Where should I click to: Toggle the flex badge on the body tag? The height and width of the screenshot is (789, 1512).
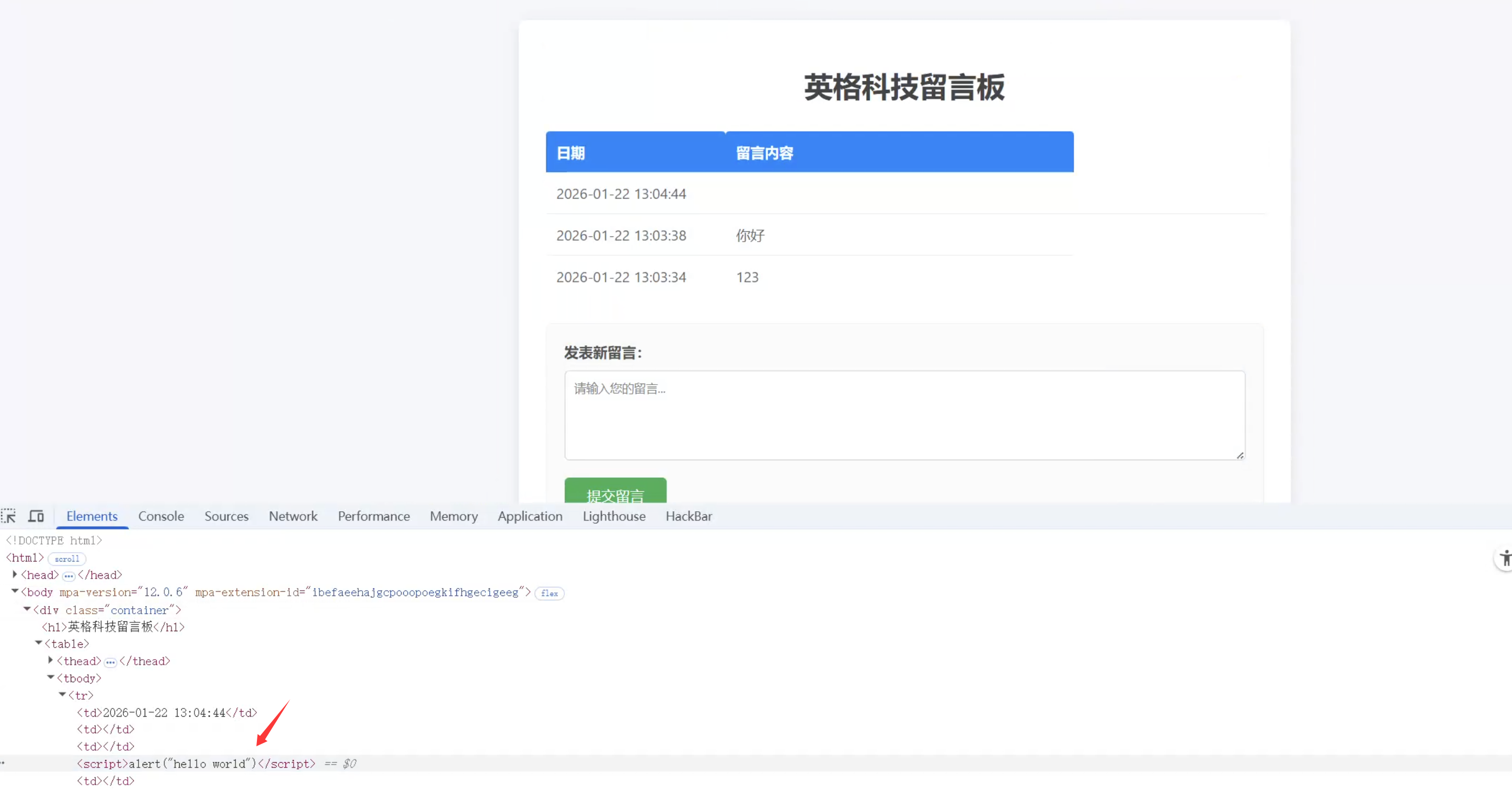[549, 593]
